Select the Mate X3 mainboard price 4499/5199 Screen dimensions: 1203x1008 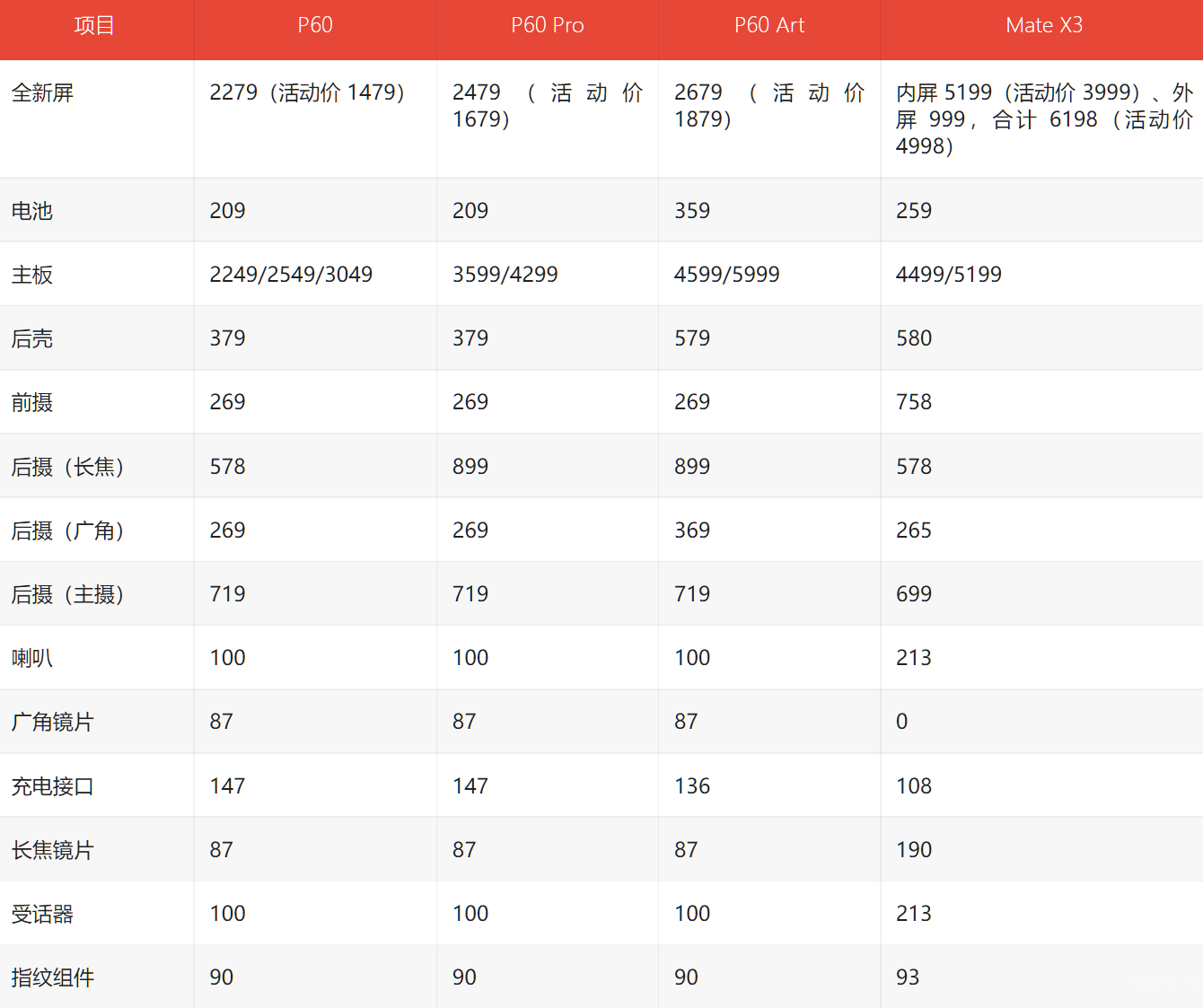click(949, 275)
